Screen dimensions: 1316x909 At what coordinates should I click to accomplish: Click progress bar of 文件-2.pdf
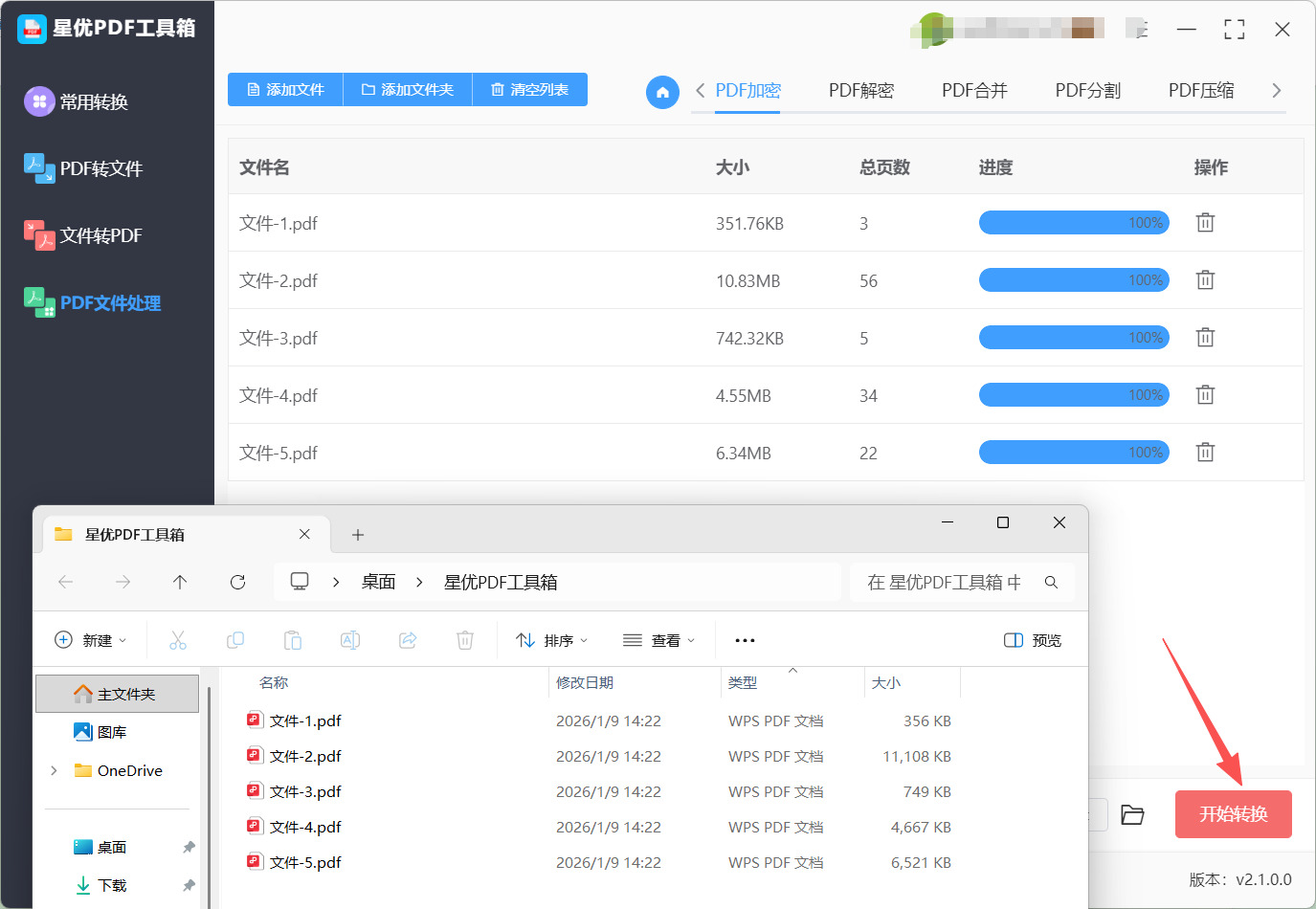1074,280
